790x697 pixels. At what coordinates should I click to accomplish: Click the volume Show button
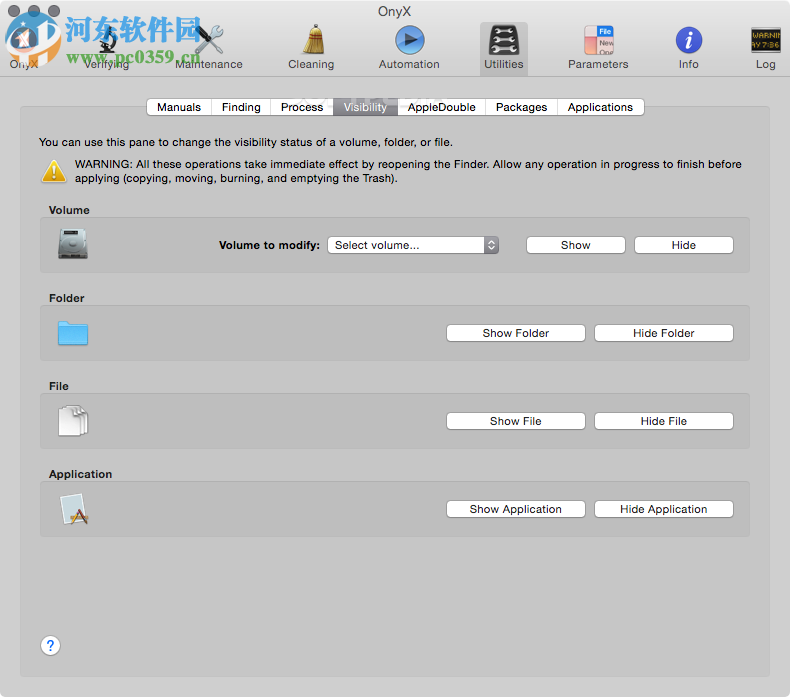(576, 245)
